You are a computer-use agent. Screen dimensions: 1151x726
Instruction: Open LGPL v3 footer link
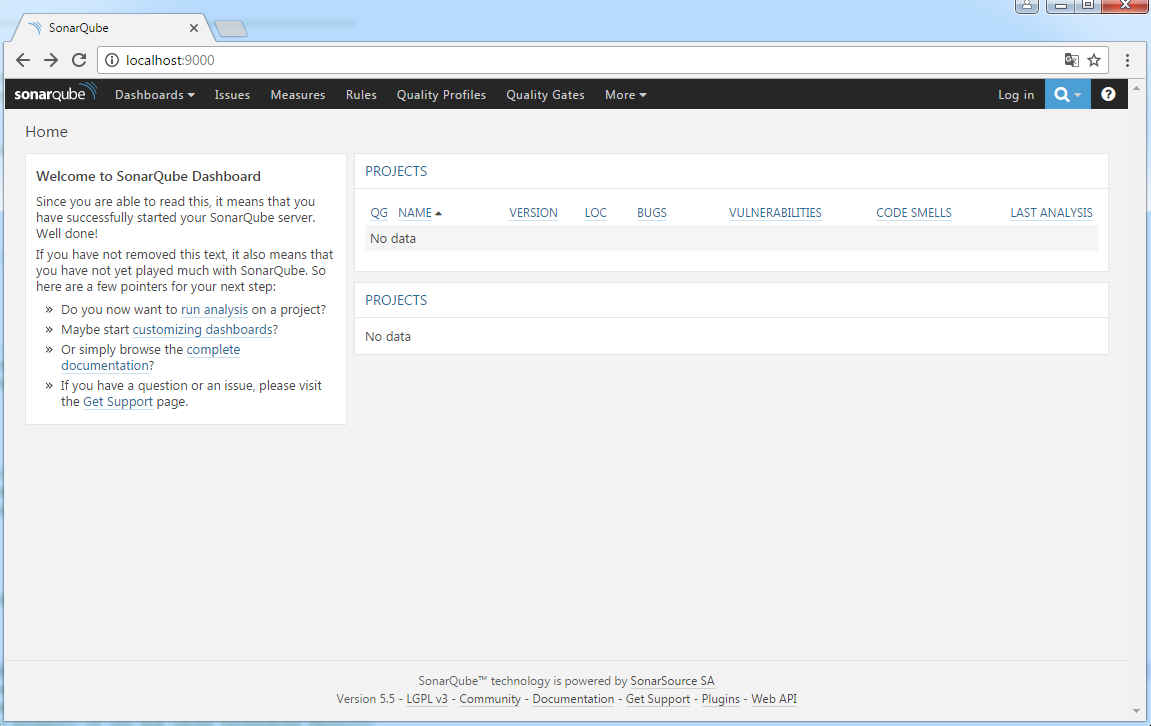[427, 699]
